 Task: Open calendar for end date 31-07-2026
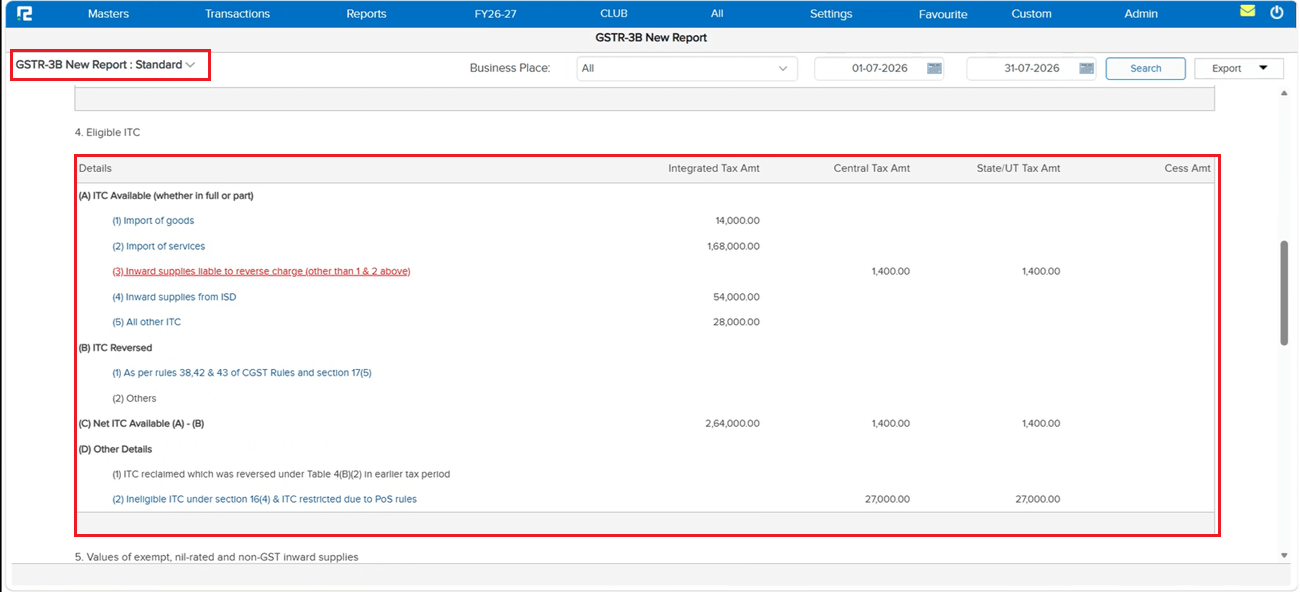coord(1086,68)
